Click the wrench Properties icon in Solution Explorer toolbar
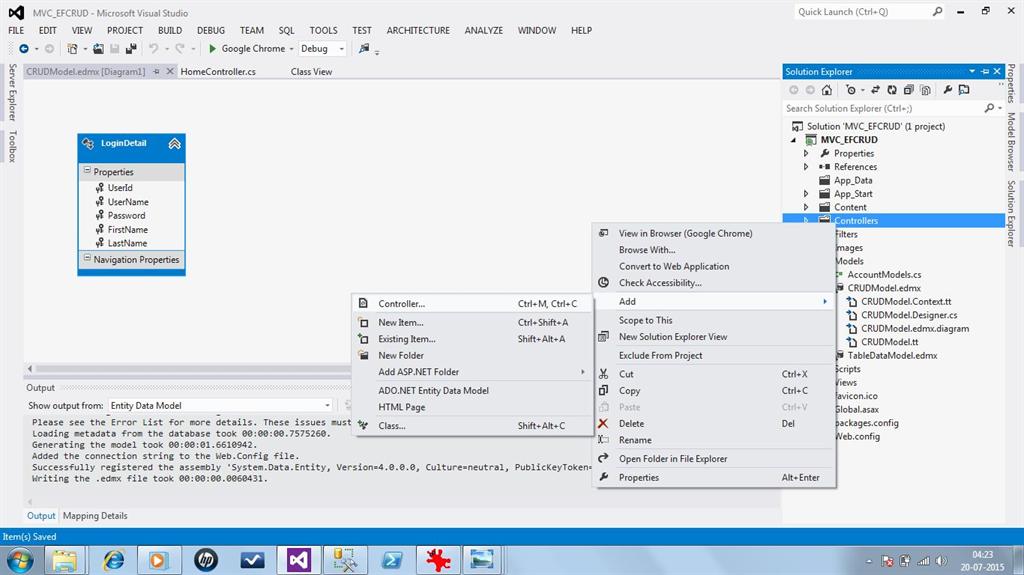 [x=947, y=90]
